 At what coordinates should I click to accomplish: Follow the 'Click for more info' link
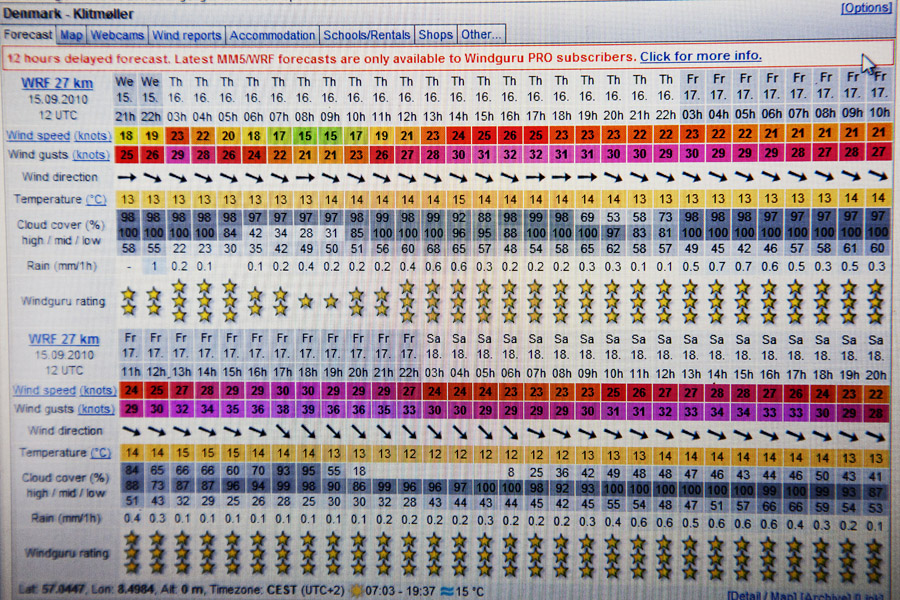click(700, 56)
